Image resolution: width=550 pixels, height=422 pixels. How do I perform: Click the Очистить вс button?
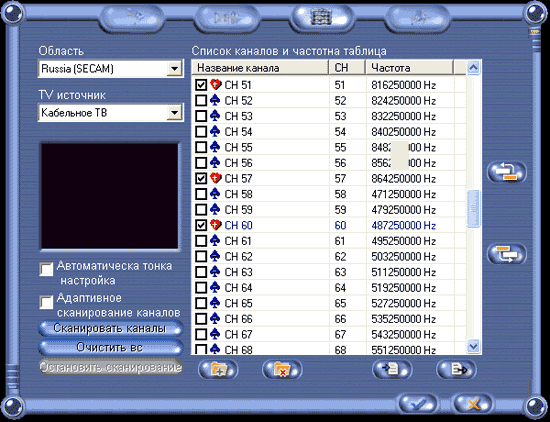coord(110,347)
